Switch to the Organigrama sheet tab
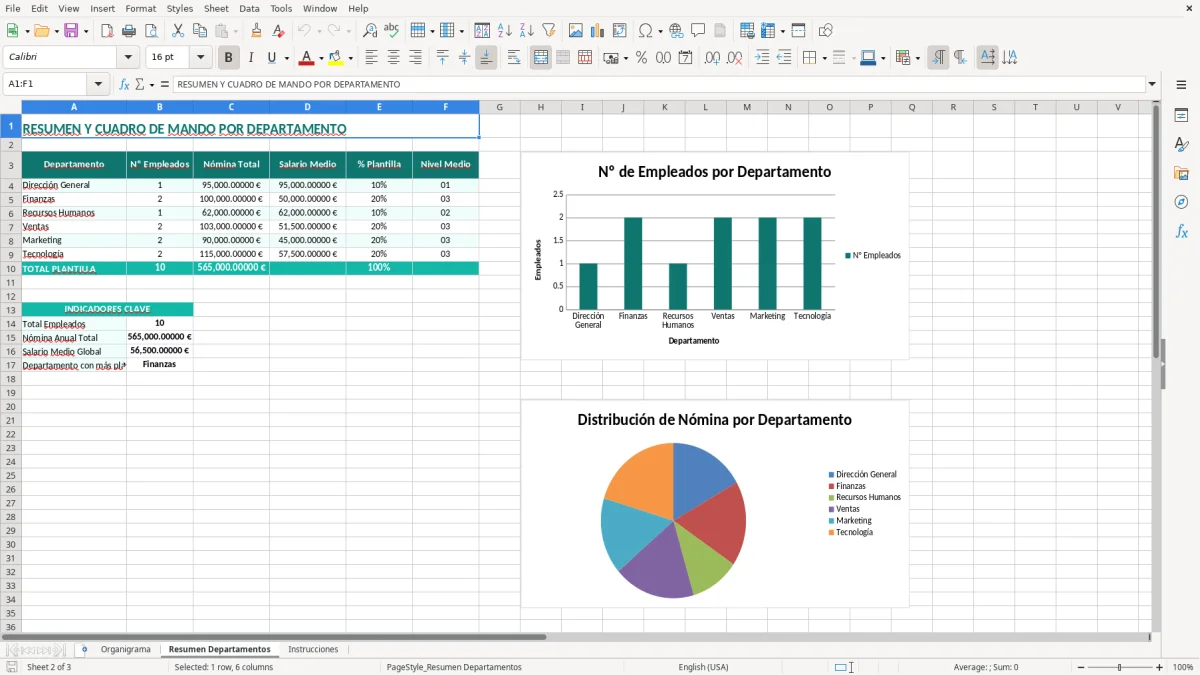1200x675 pixels. click(x=125, y=650)
